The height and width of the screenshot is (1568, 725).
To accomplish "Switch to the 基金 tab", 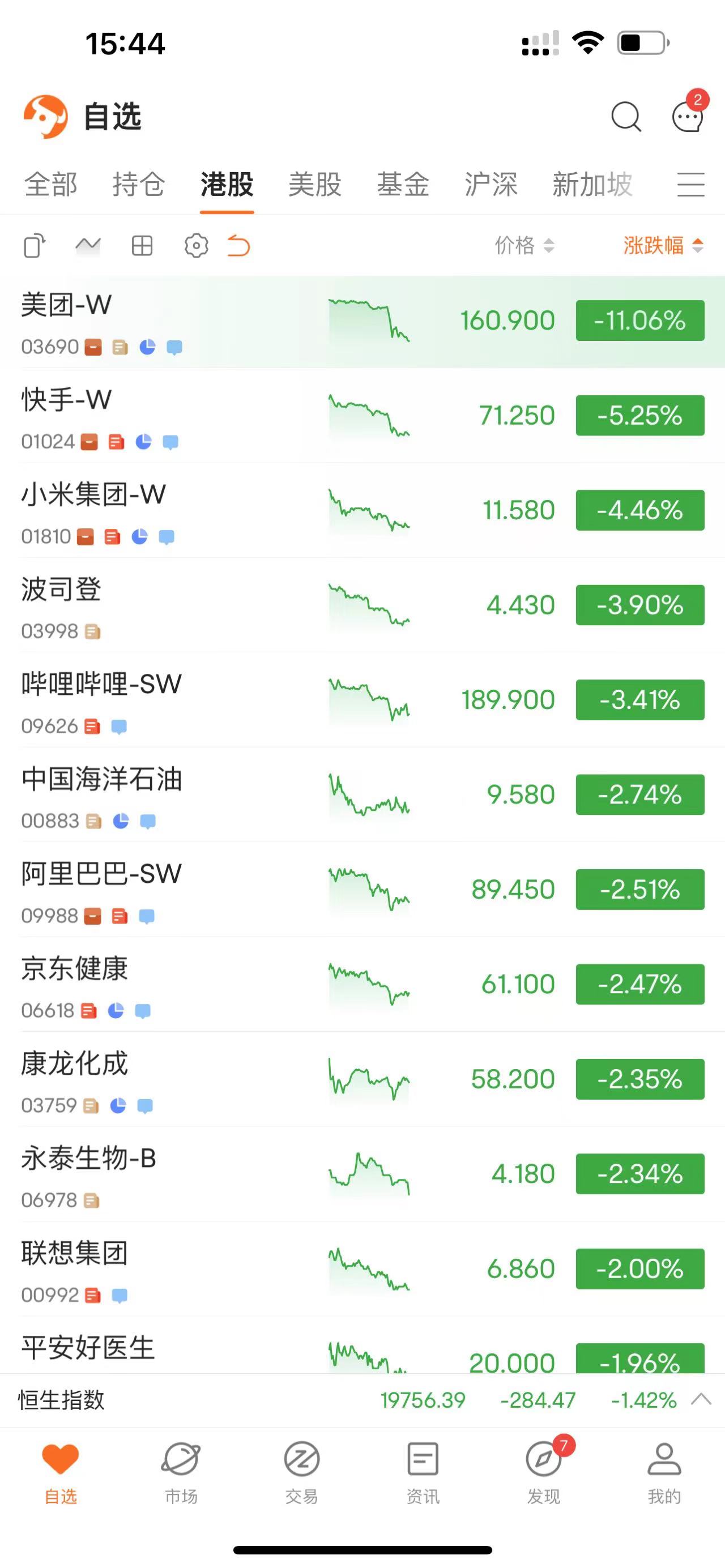I will click(x=403, y=184).
